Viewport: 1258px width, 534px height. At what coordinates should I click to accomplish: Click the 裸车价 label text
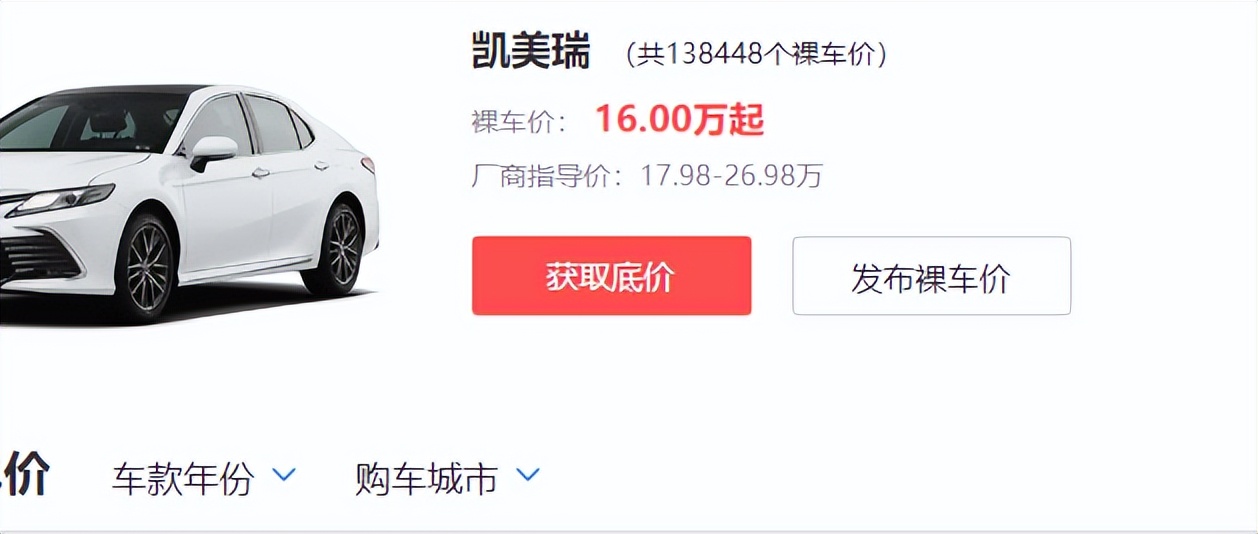pyautogui.click(x=519, y=122)
